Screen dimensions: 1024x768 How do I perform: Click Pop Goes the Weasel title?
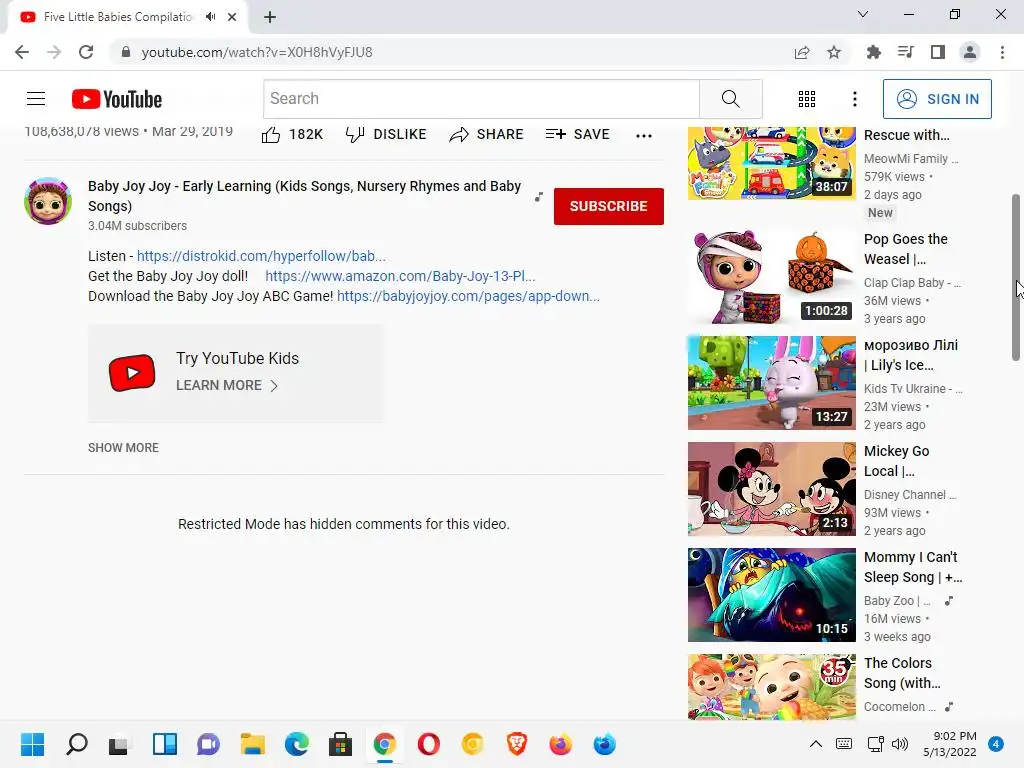click(x=906, y=249)
